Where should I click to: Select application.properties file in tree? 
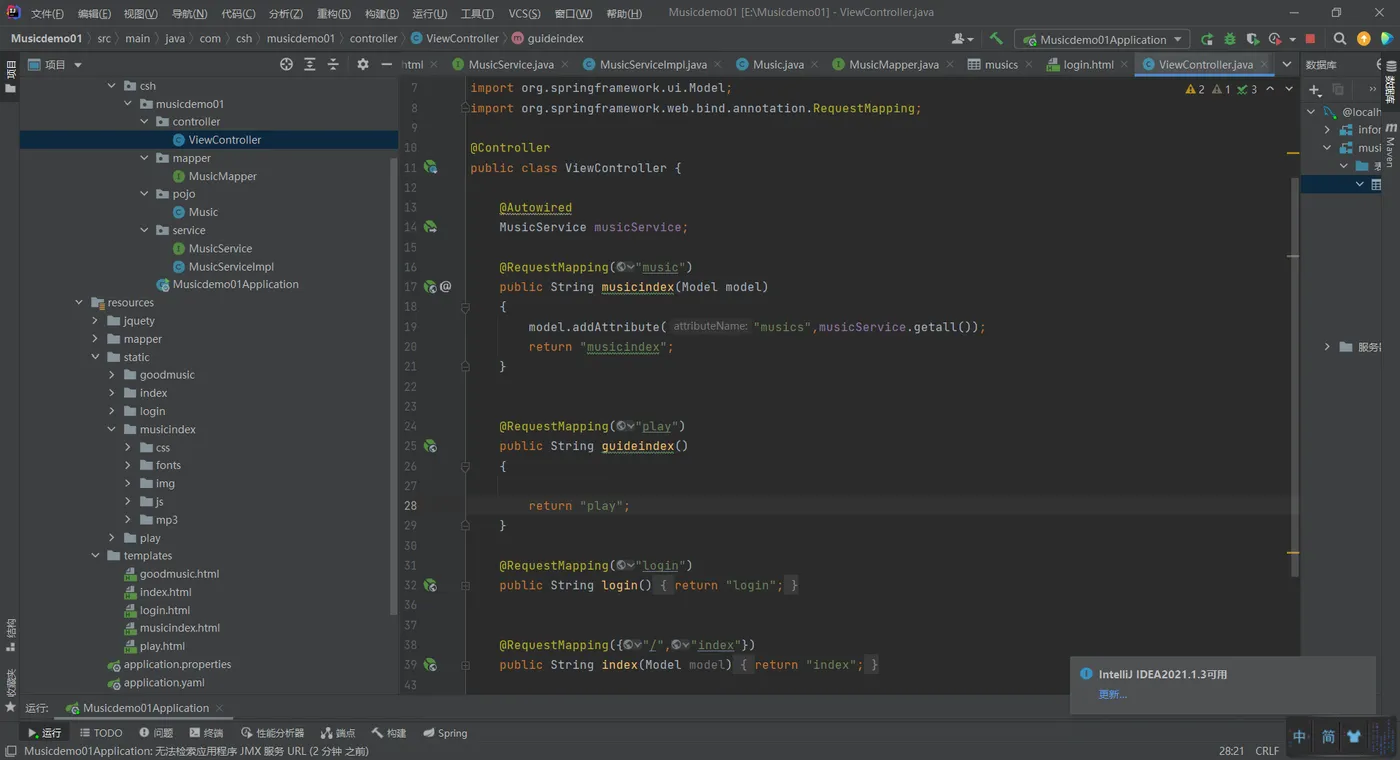click(177, 665)
